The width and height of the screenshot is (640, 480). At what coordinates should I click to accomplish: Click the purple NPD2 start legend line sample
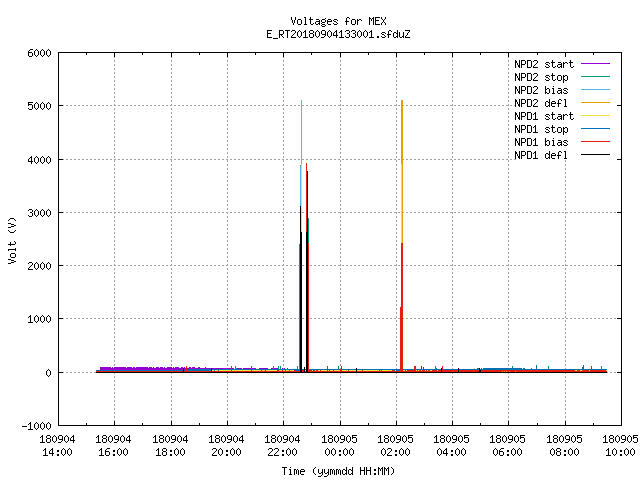click(x=595, y=64)
